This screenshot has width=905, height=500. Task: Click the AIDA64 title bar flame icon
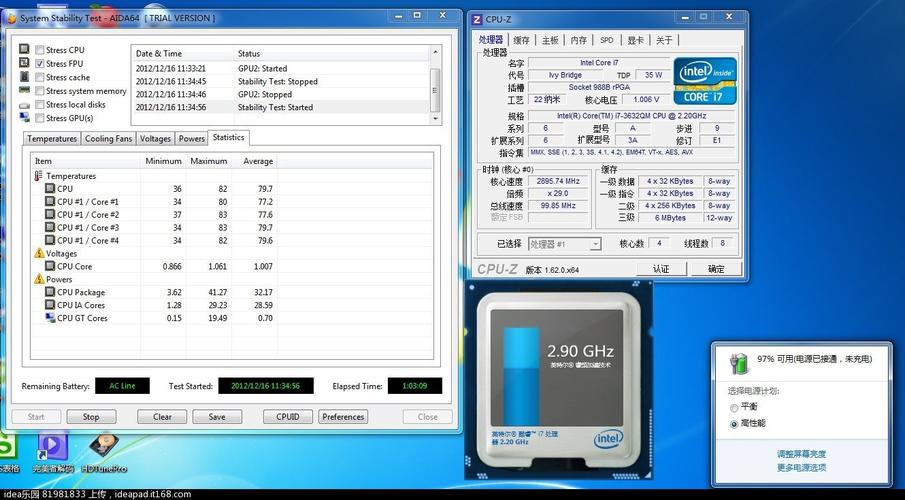point(11,18)
